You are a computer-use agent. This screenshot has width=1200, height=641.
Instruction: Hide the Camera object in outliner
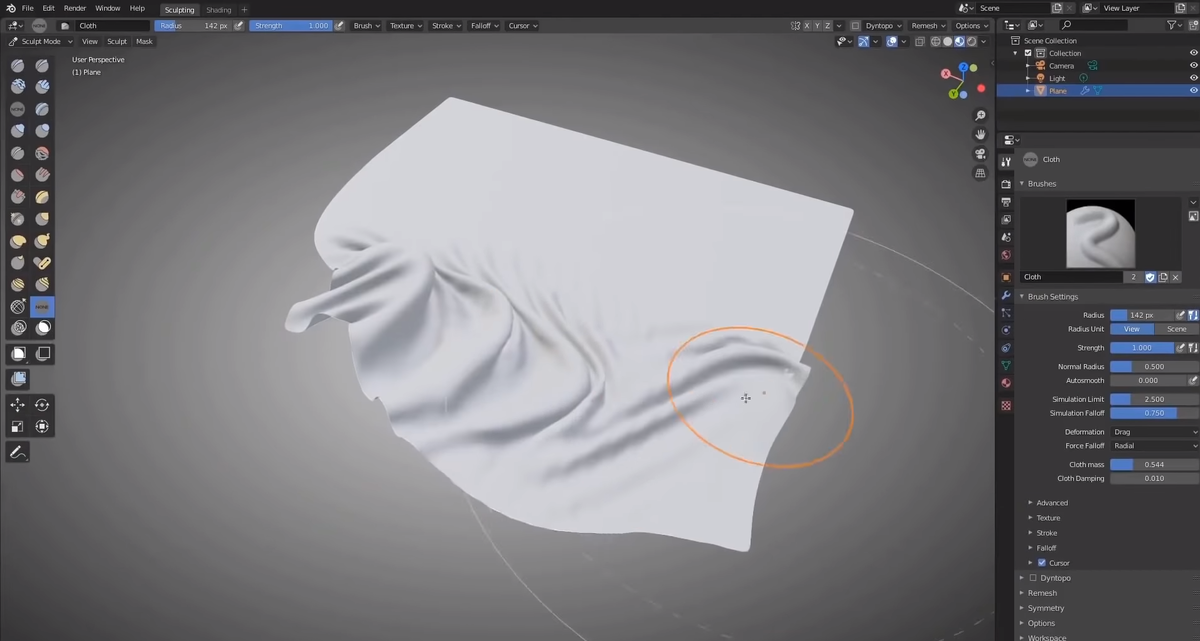1193,66
